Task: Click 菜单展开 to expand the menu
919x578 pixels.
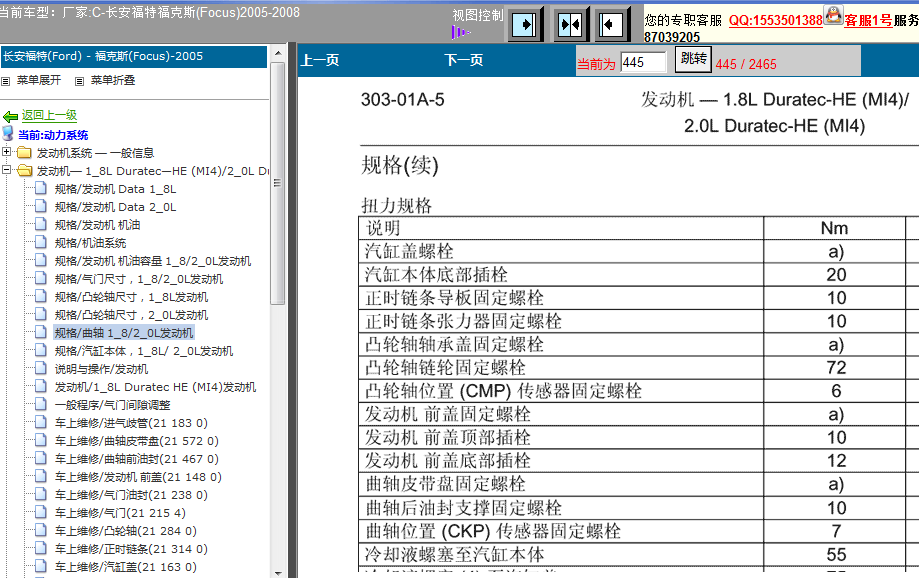Action: coord(39,80)
